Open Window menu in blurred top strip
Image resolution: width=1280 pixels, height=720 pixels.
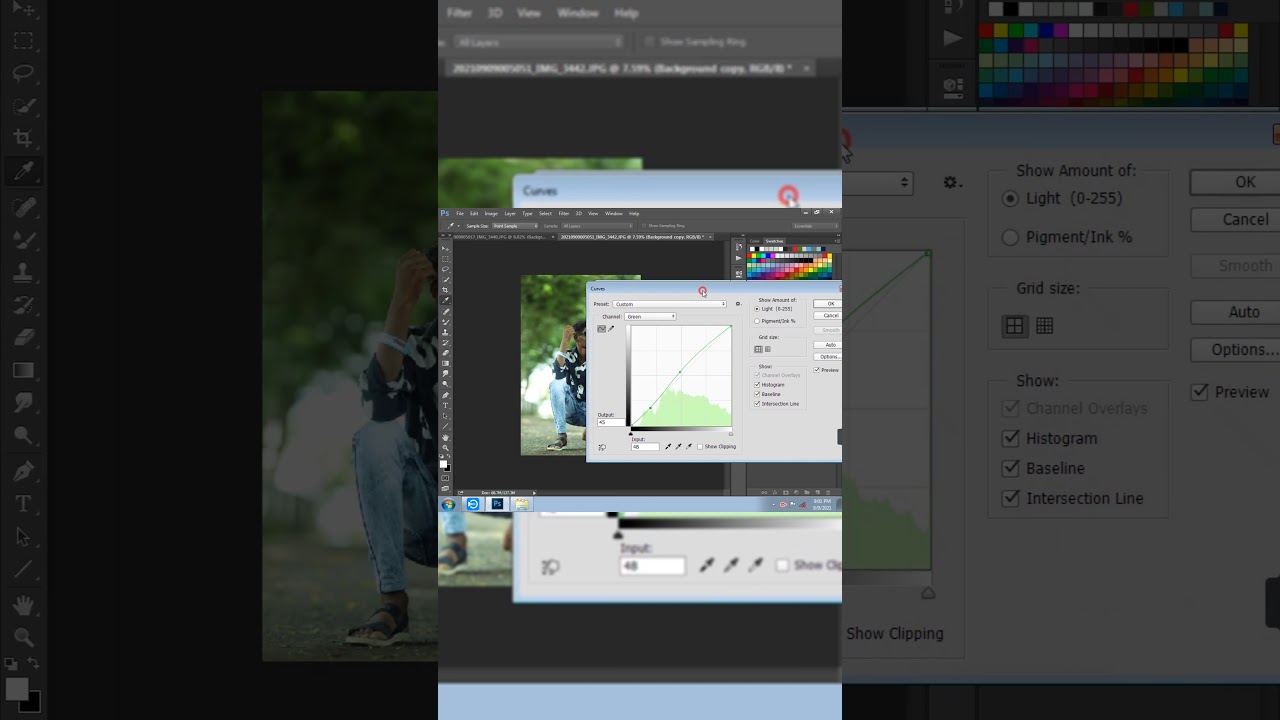(x=578, y=13)
